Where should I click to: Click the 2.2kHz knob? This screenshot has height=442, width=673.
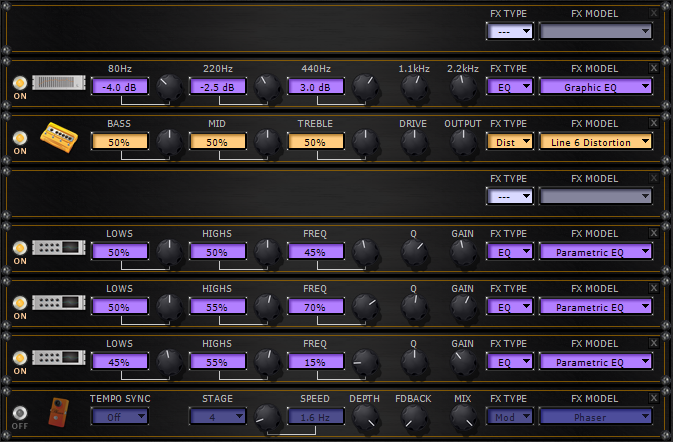pos(464,87)
